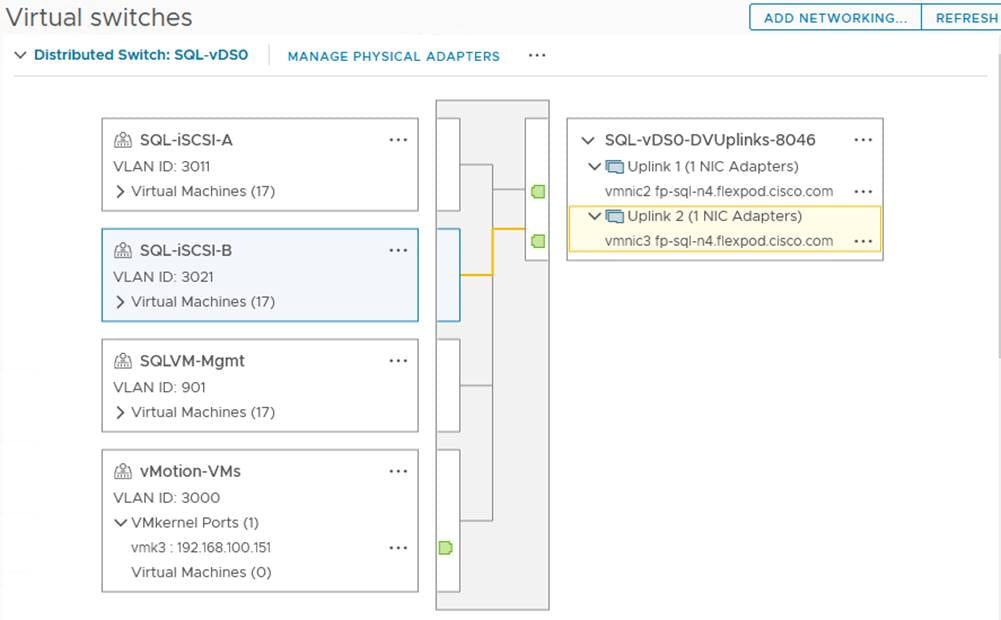Open Manage Physical Adapters
The width and height of the screenshot is (1001, 620).
(x=393, y=56)
